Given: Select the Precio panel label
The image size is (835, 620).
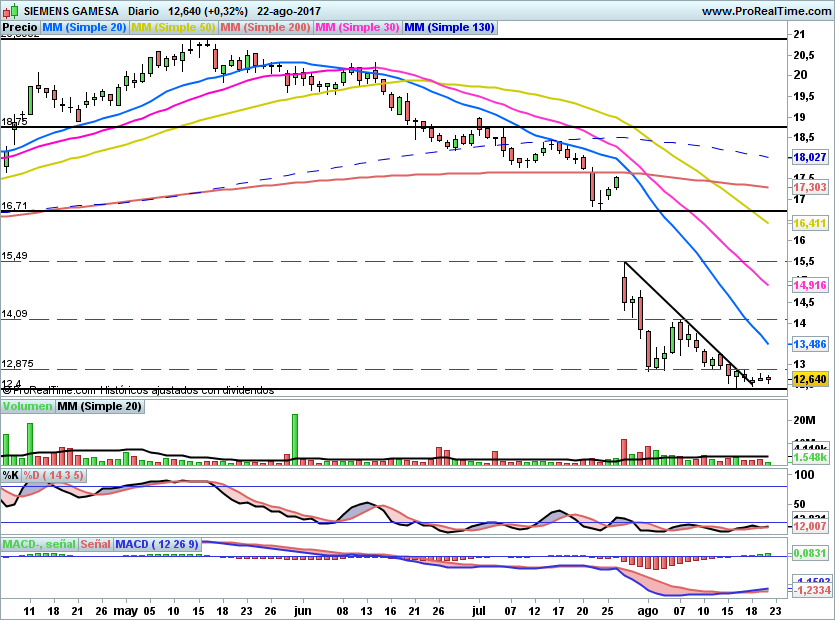Looking at the screenshot, I should [20, 28].
